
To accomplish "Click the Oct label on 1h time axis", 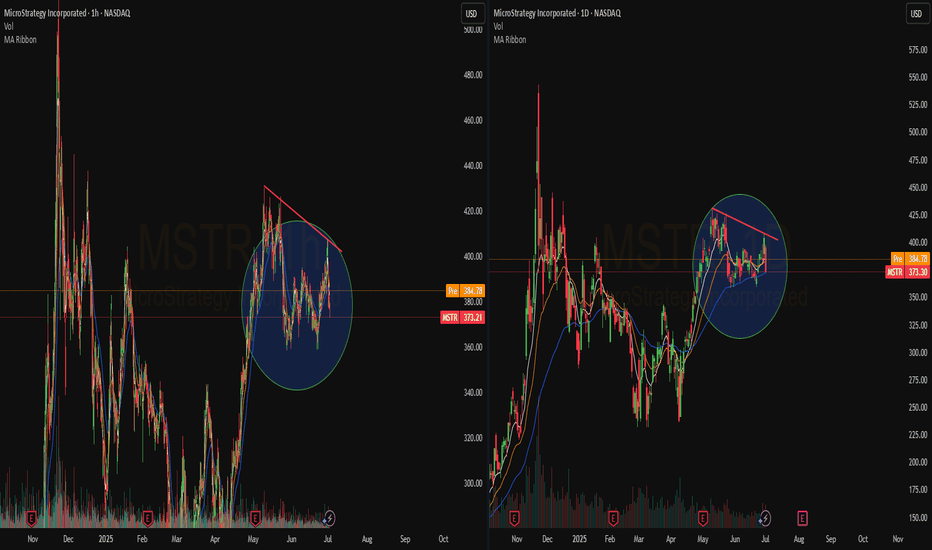I will (x=443, y=539).
